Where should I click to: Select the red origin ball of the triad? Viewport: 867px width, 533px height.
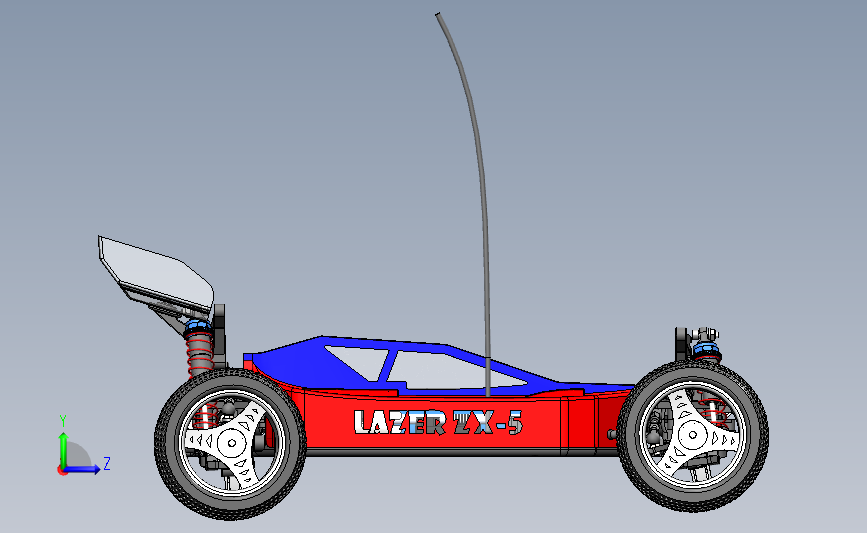pyautogui.click(x=62, y=471)
